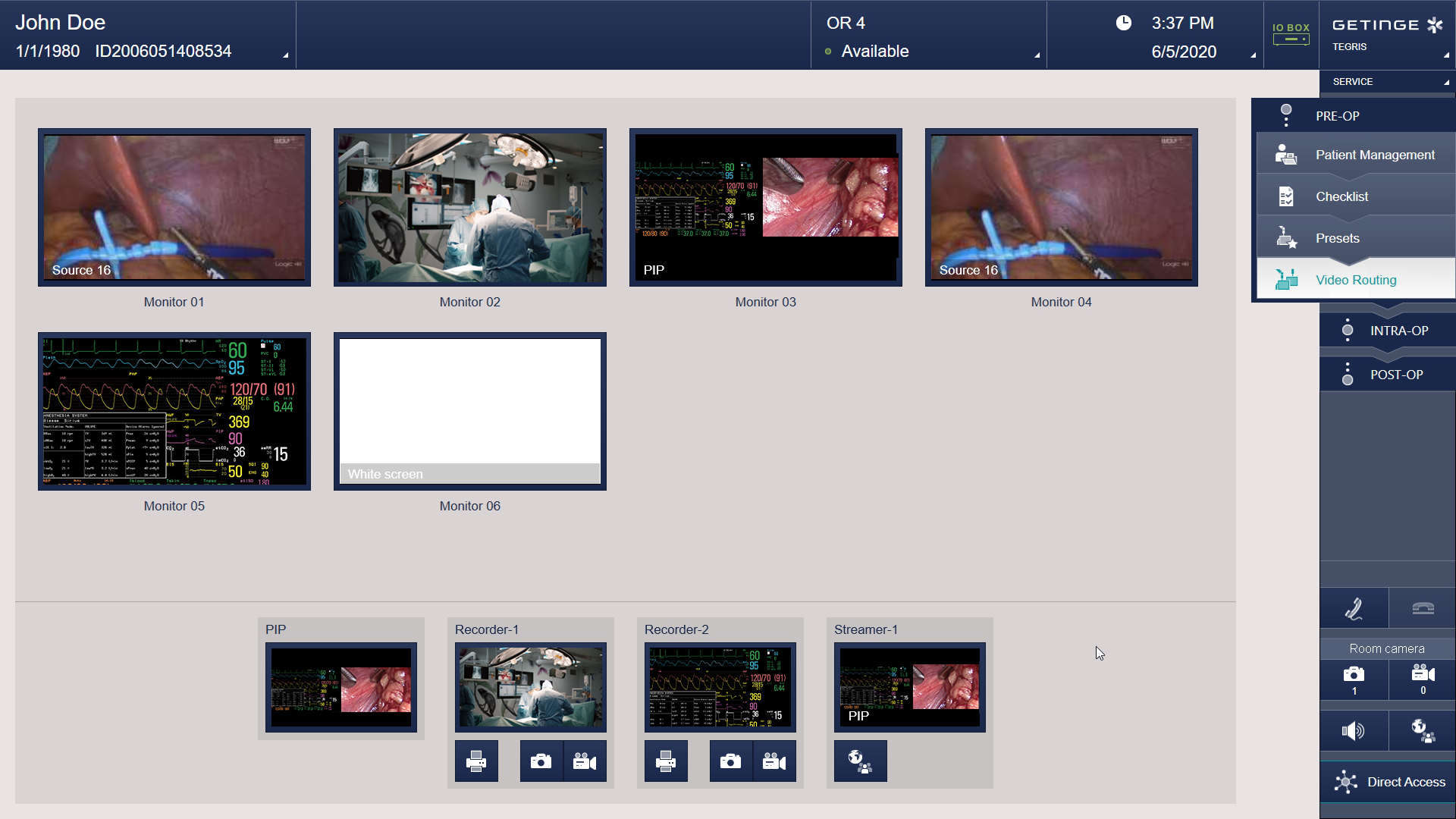Open the SERVICE menu
This screenshot has width=1456, height=819.
(1386, 82)
